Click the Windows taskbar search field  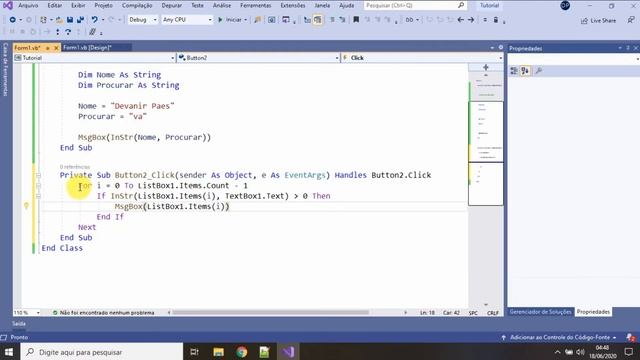coord(101,352)
